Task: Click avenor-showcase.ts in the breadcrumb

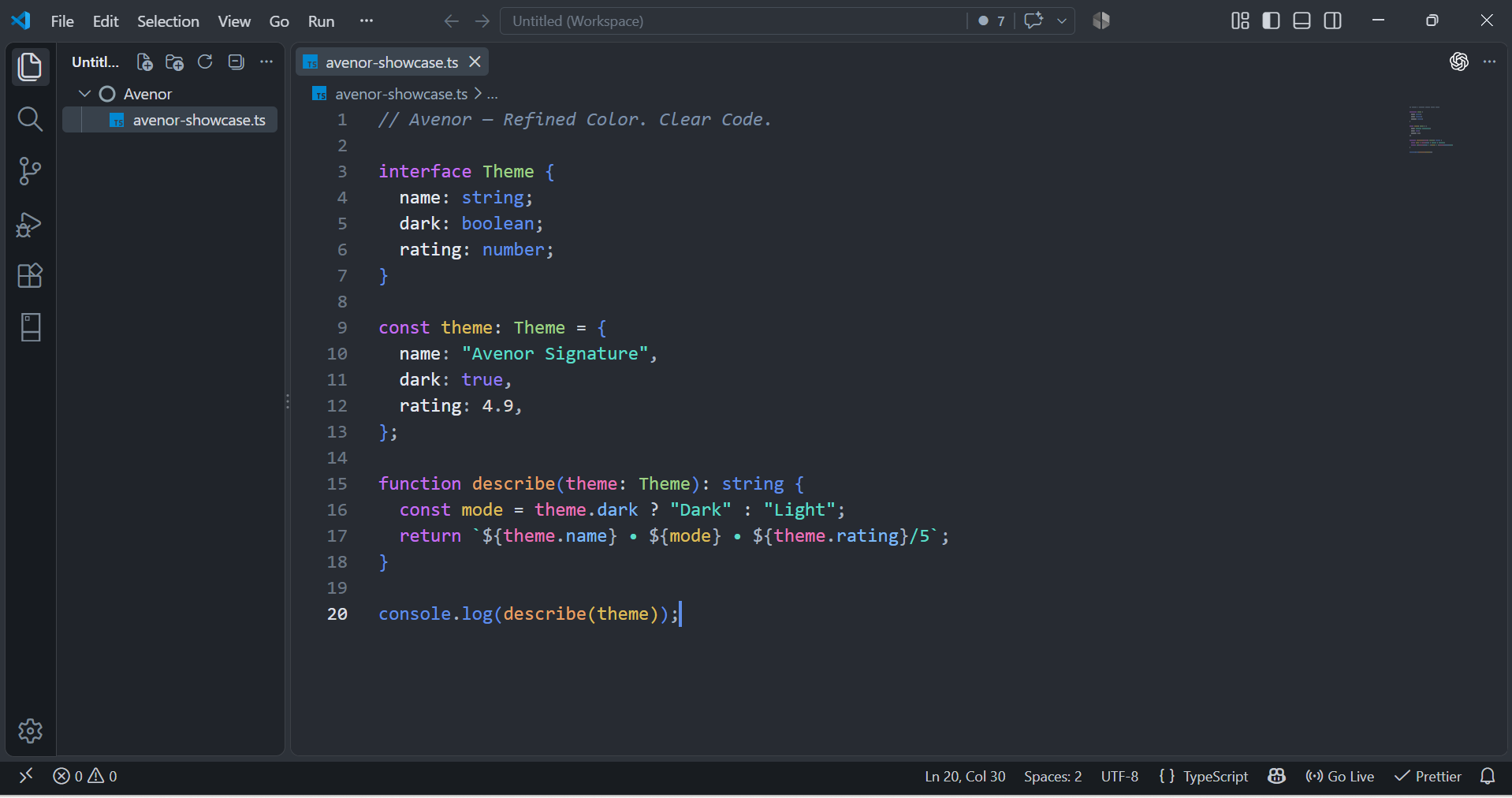Action: 401,94
